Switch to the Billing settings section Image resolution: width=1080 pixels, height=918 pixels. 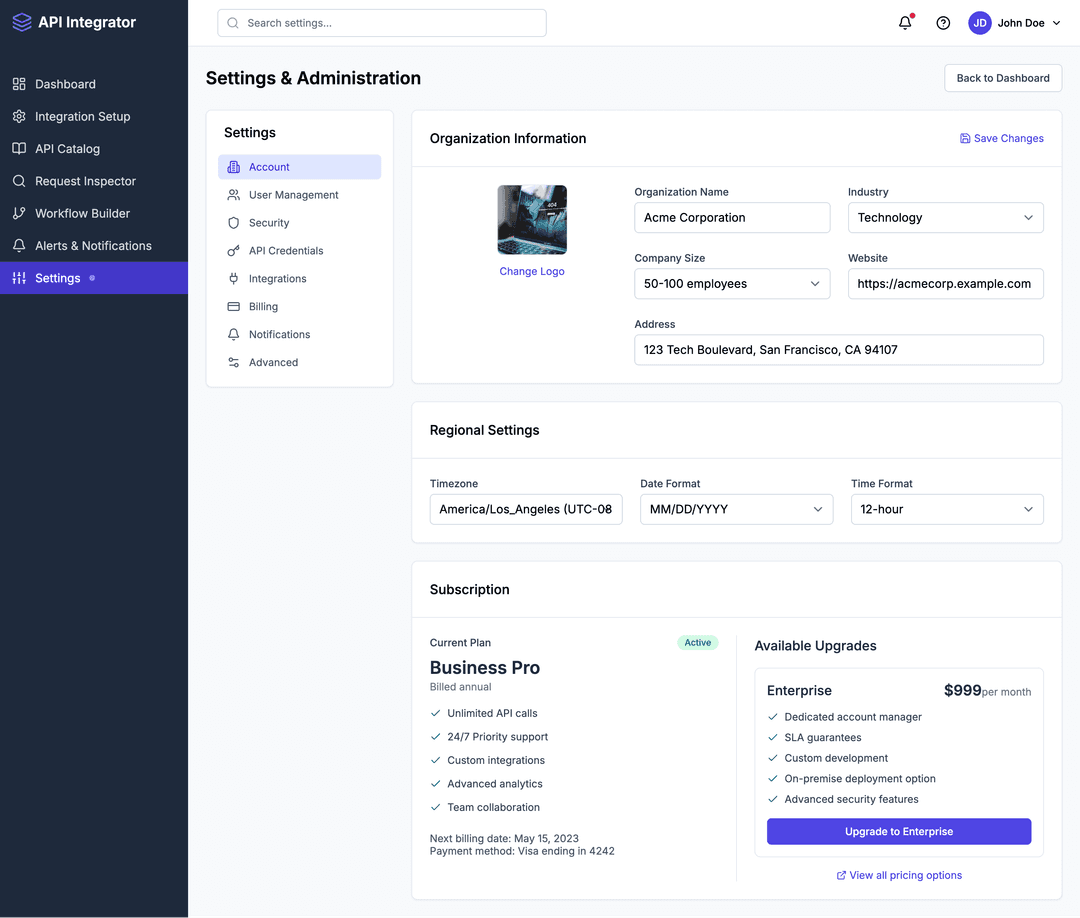coord(263,306)
